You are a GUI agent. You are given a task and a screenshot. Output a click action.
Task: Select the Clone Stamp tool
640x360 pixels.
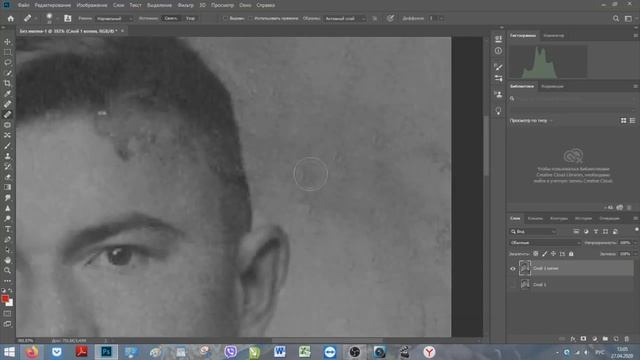point(7,156)
